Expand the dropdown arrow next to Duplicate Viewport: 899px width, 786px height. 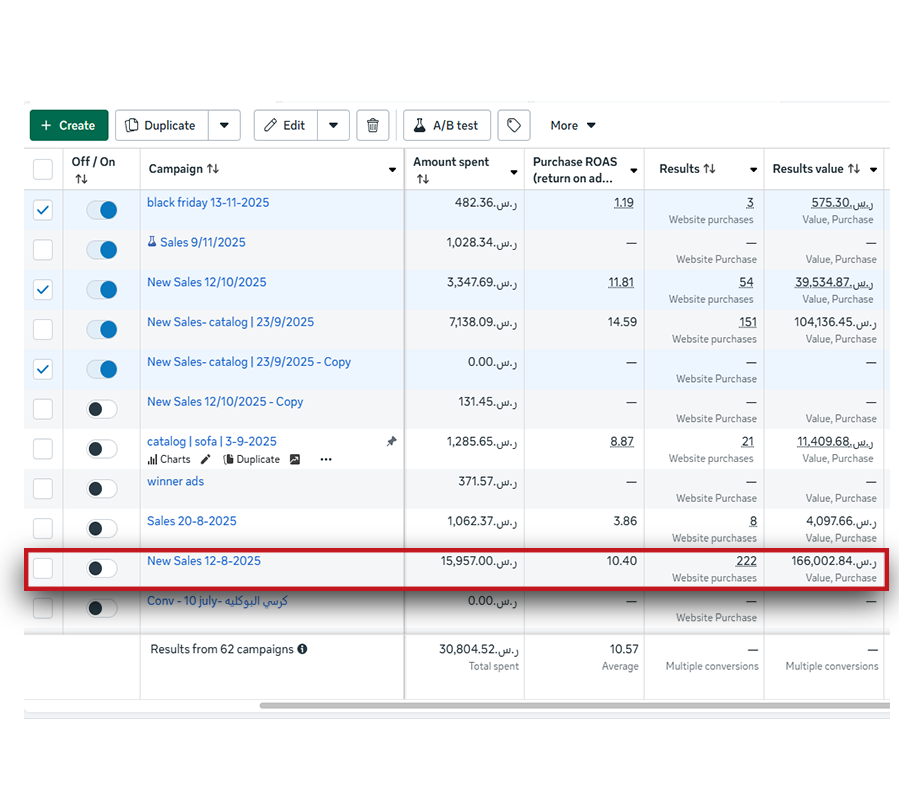tap(224, 125)
